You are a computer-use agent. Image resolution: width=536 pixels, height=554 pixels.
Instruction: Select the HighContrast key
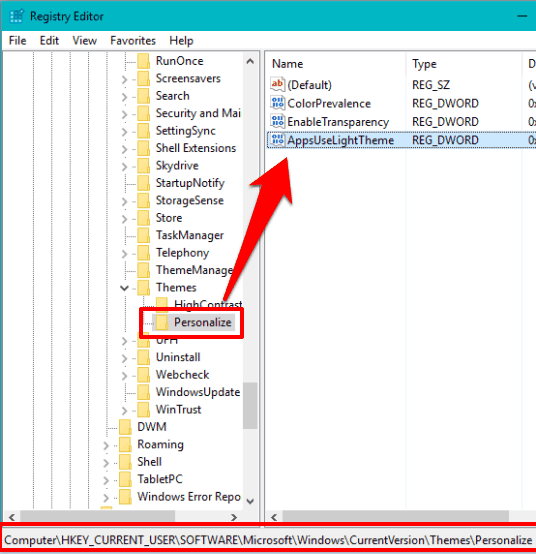click(x=208, y=304)
